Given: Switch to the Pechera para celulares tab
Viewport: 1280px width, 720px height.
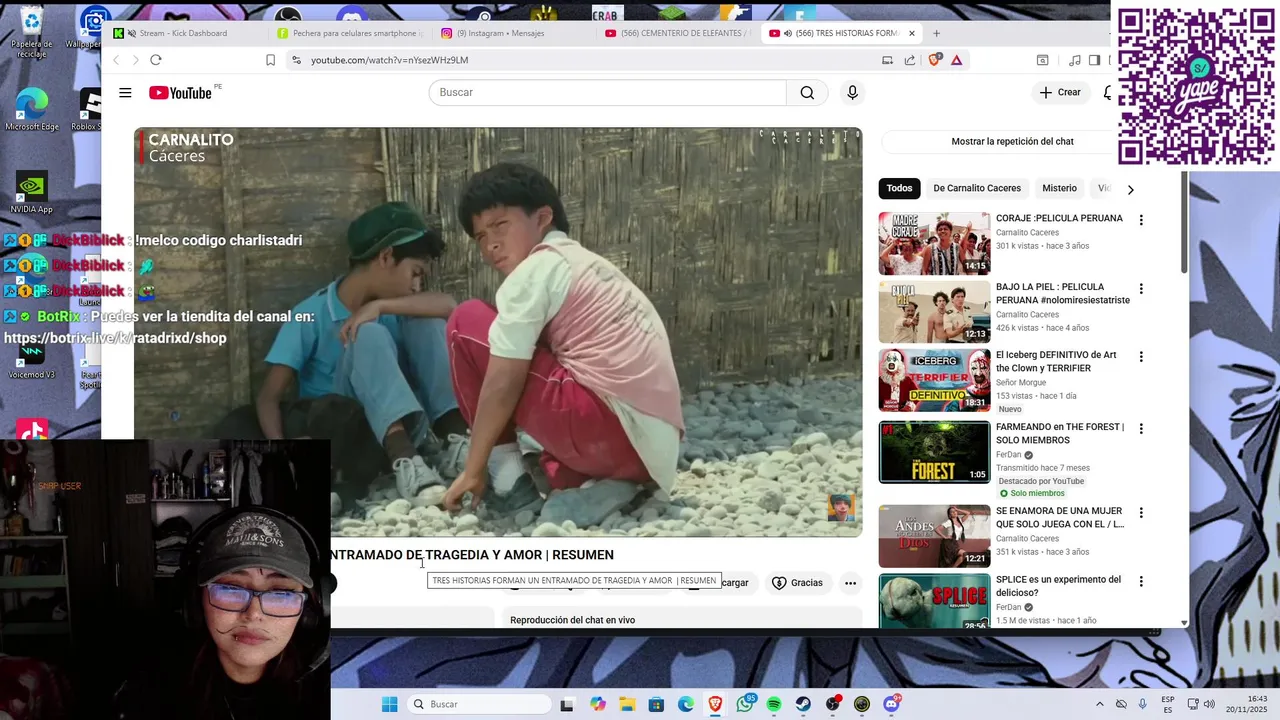Looking at the screenshot, I should tap(349, 33).
